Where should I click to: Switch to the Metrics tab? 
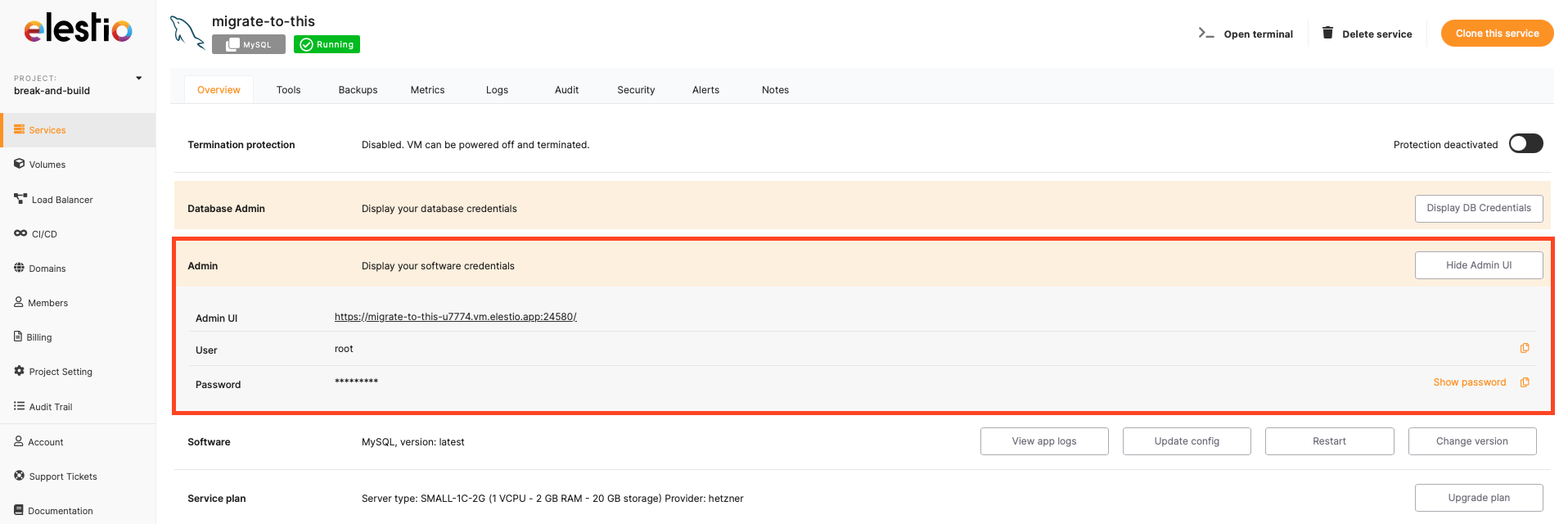pos(427,90)
